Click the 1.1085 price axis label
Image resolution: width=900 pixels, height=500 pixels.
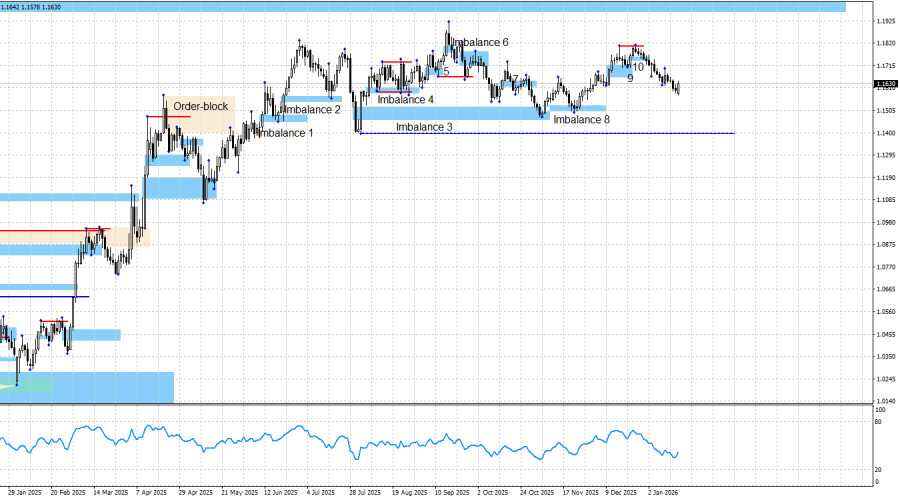pos(886,200)
